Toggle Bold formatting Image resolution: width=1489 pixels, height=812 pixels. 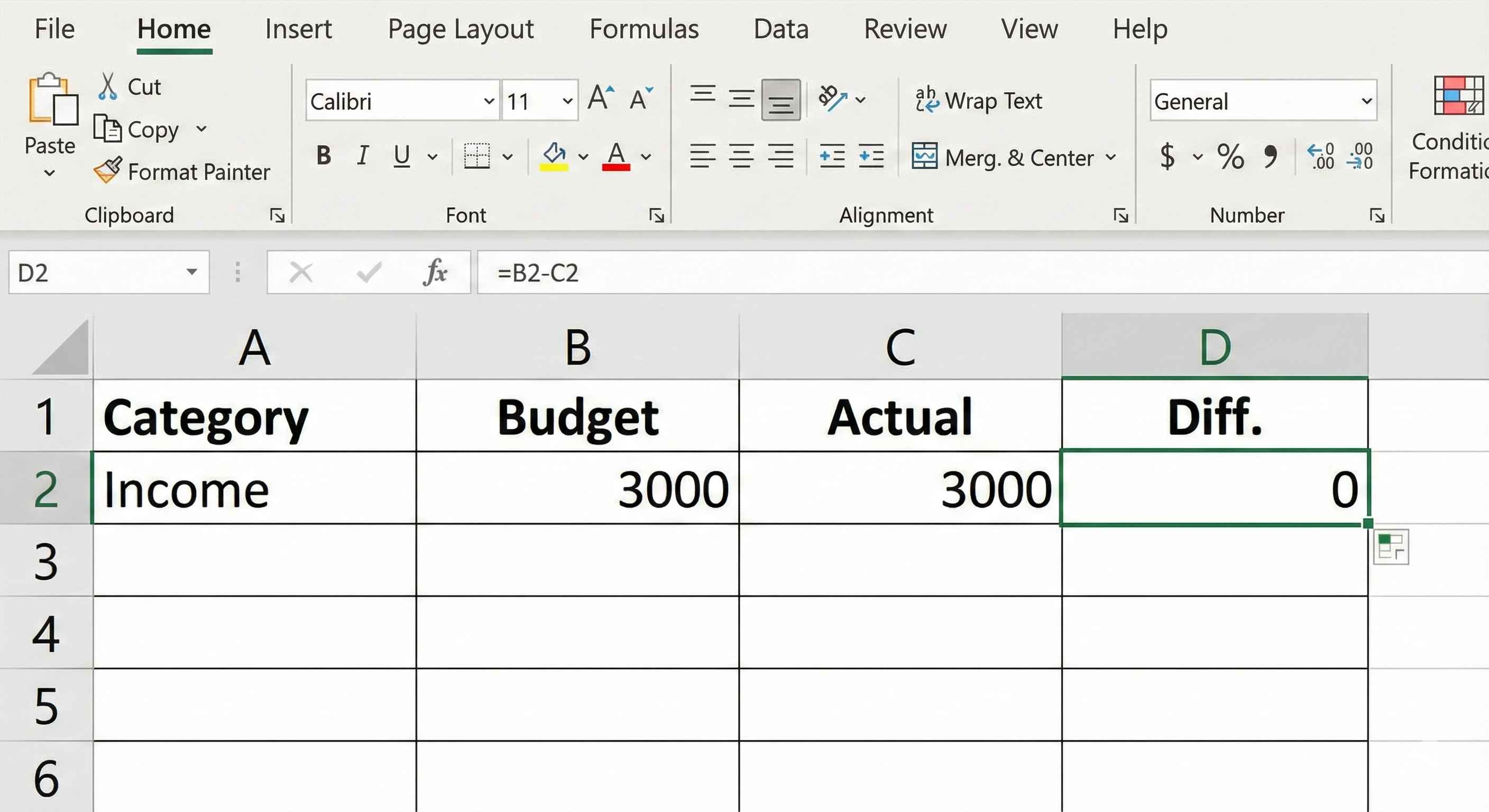[324, 156]
